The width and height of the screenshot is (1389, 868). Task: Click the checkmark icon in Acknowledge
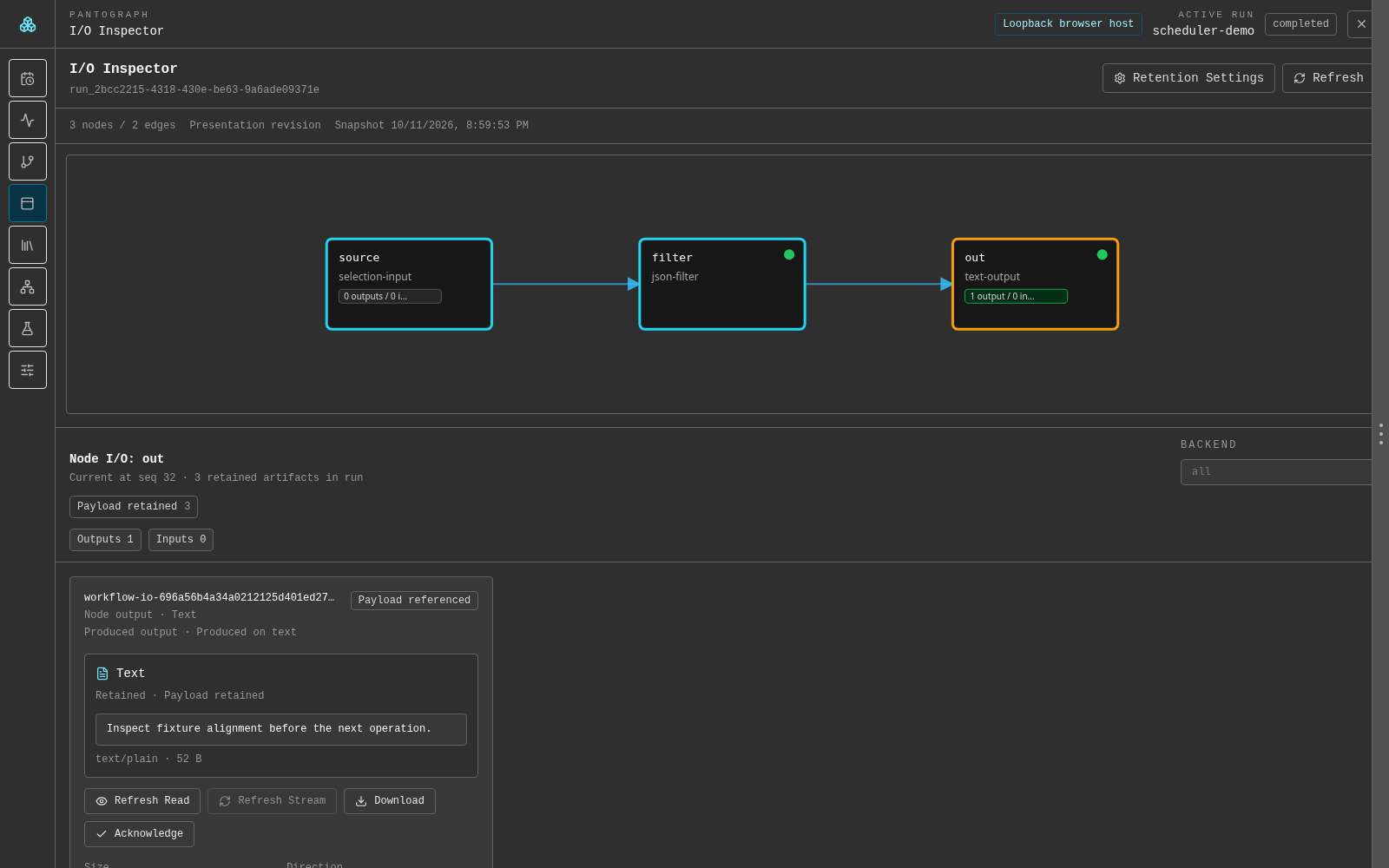click(102, 834)
